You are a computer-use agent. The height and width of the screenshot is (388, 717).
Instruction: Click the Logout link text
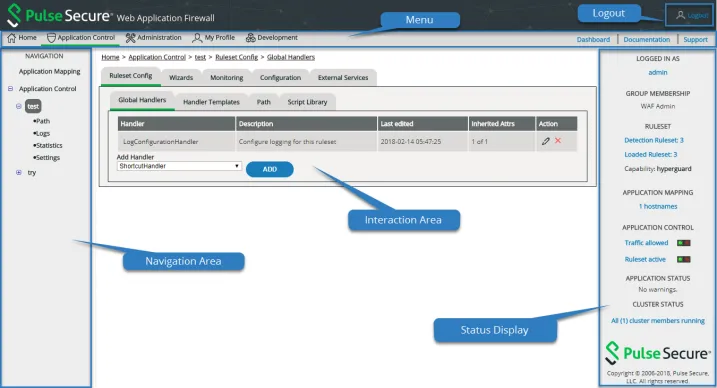click(697, 16)
